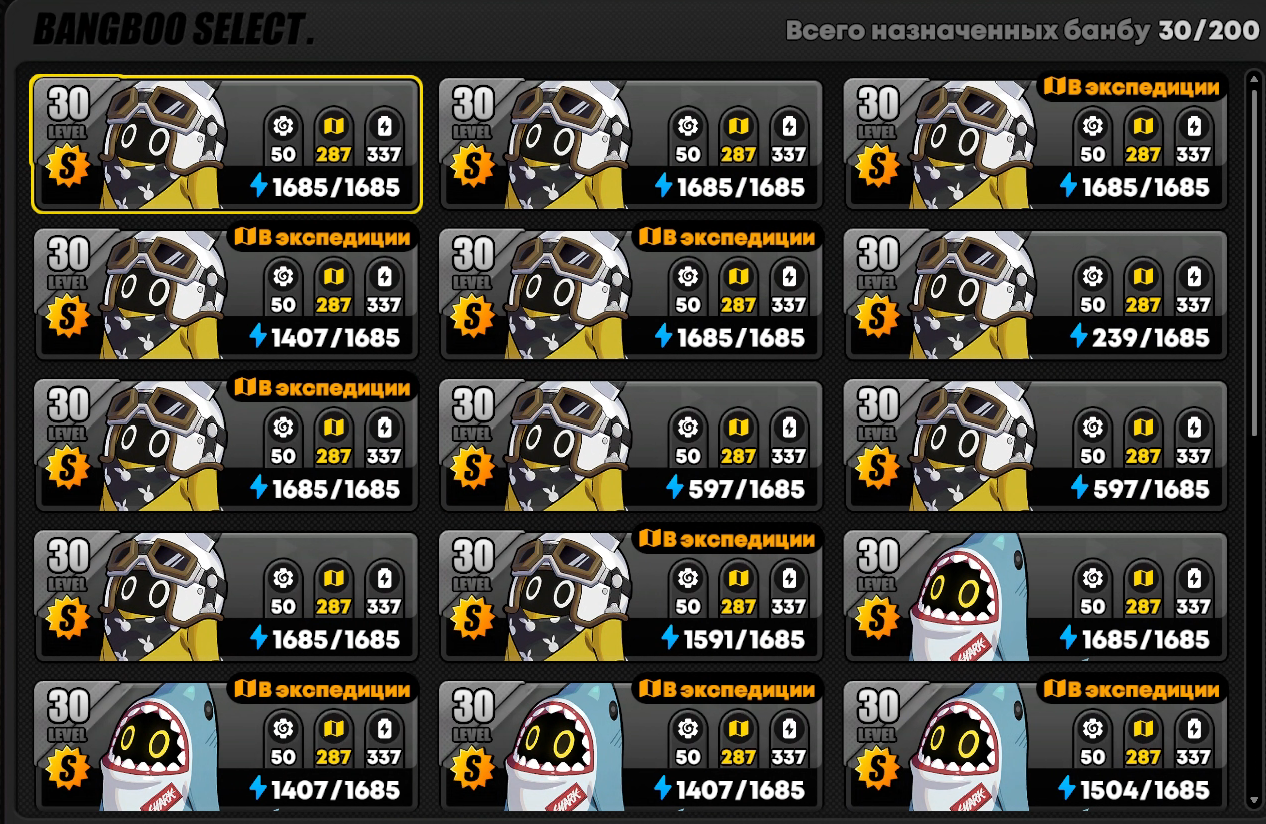Click the battery stat icon on the 1504/1685 card
Screen dimensions: 1266x824
tap(1193, 729)
